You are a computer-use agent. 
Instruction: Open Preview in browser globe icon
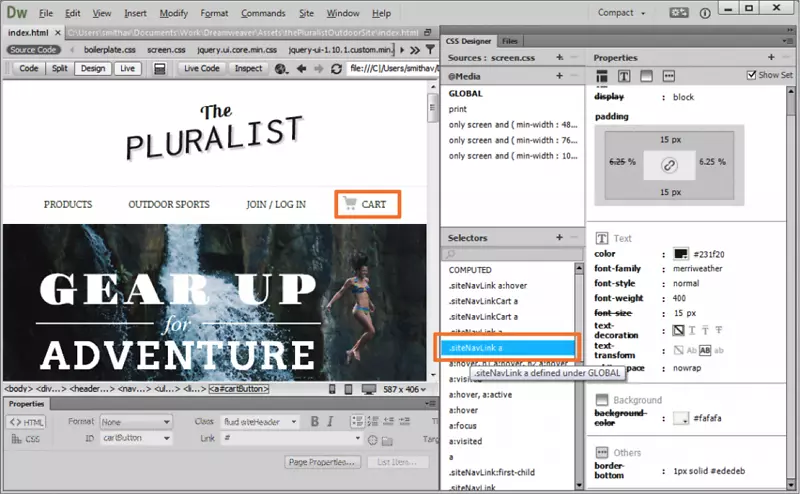(x=281, y=68)
